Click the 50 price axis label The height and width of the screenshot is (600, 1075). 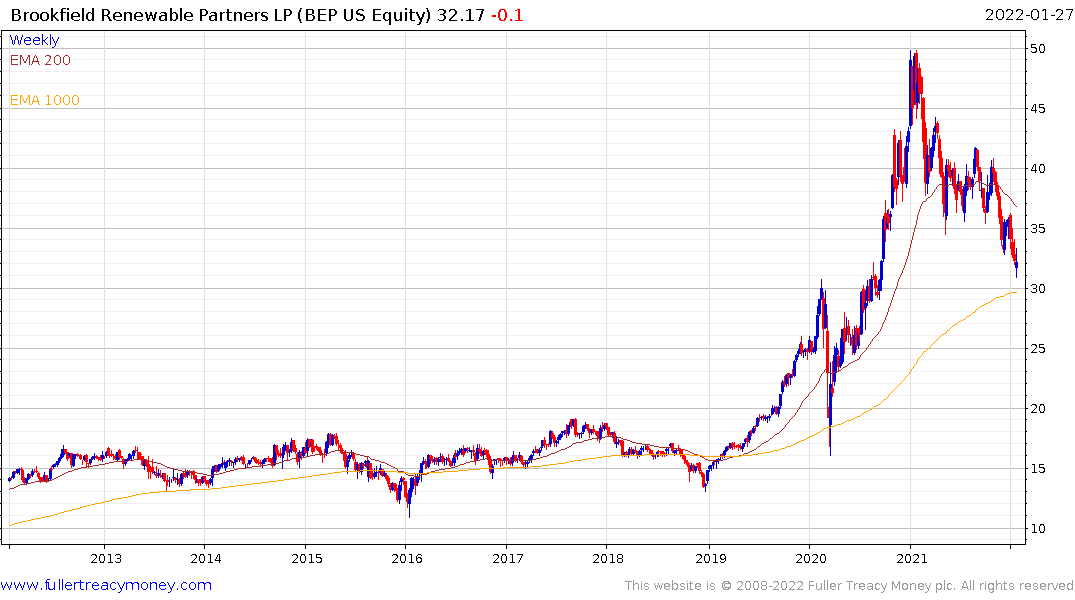1037,49
